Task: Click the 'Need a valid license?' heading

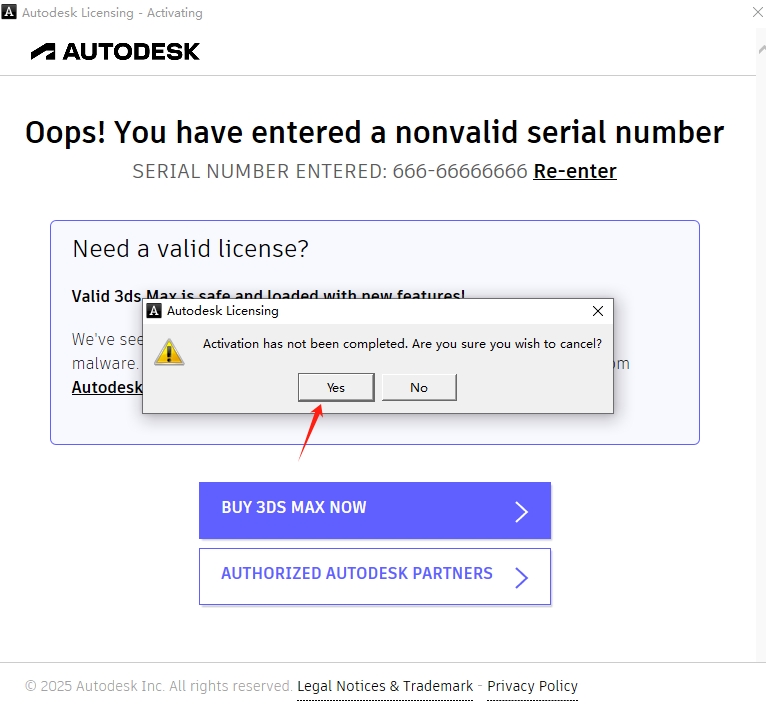Action: (x=191, y=249)
